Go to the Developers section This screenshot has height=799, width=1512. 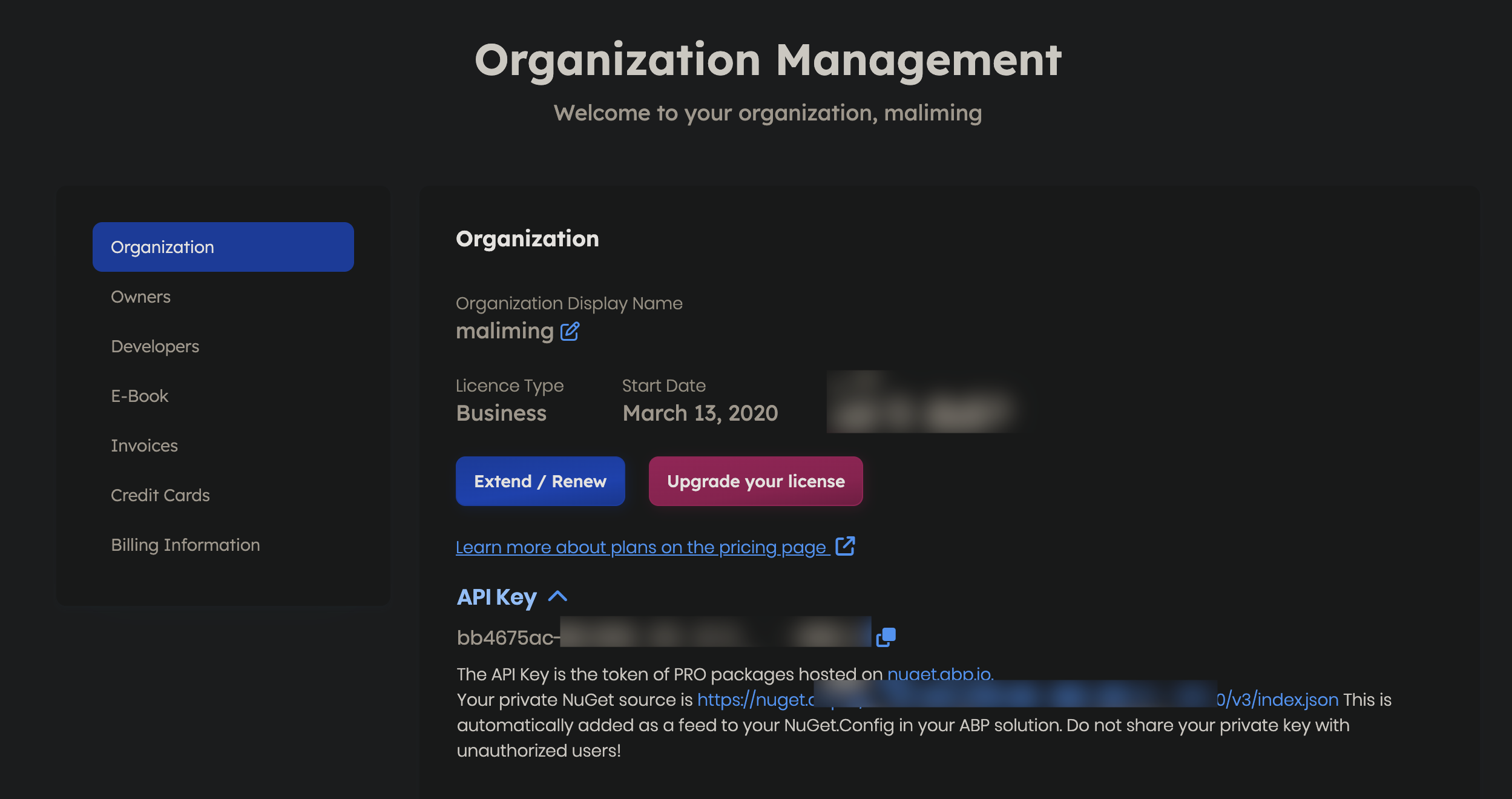(x=155, y=346)
